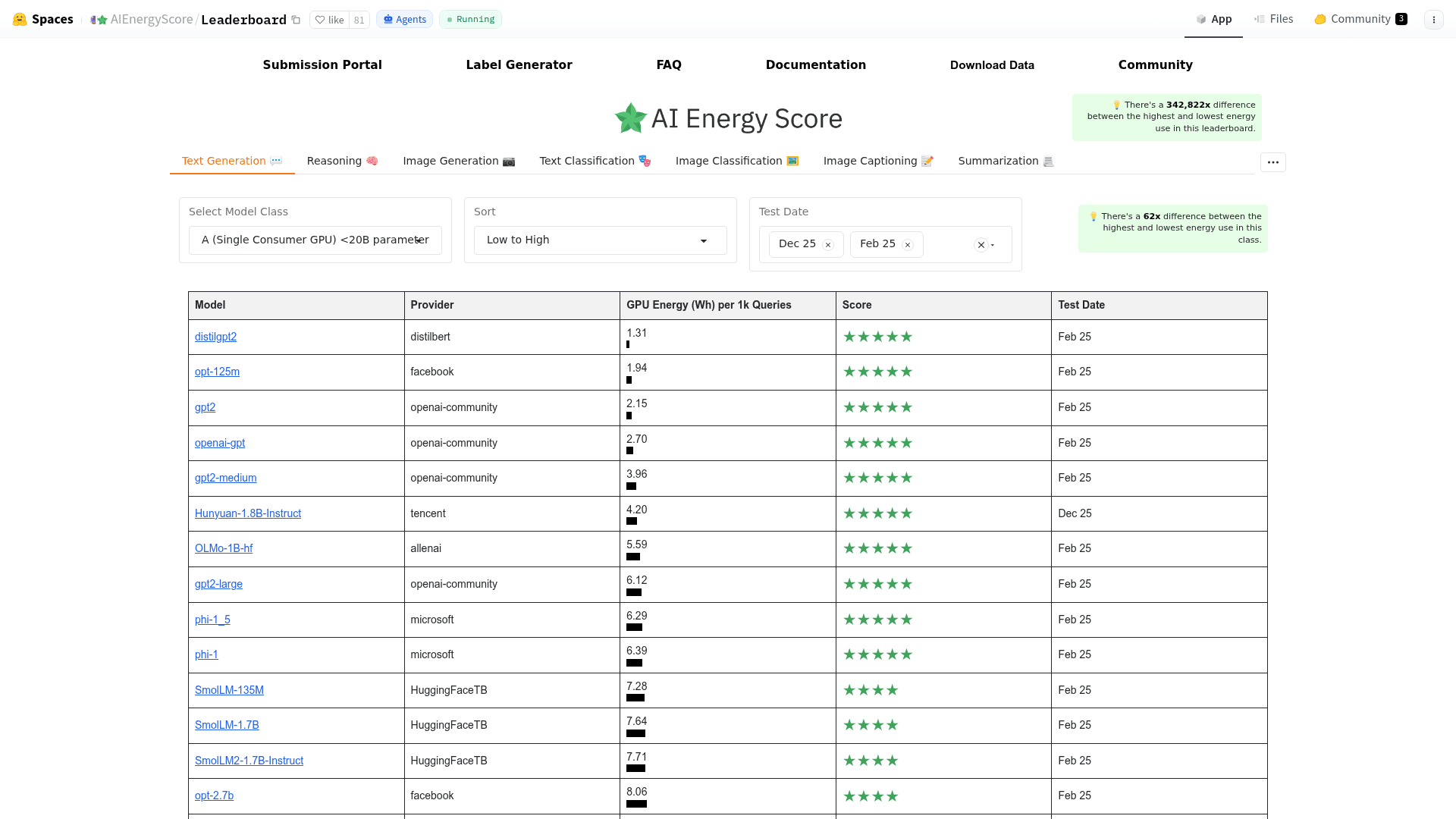Open the Hunyuan-1.8B-Instruct model link

pyautogui.click(x=248, y=513)
